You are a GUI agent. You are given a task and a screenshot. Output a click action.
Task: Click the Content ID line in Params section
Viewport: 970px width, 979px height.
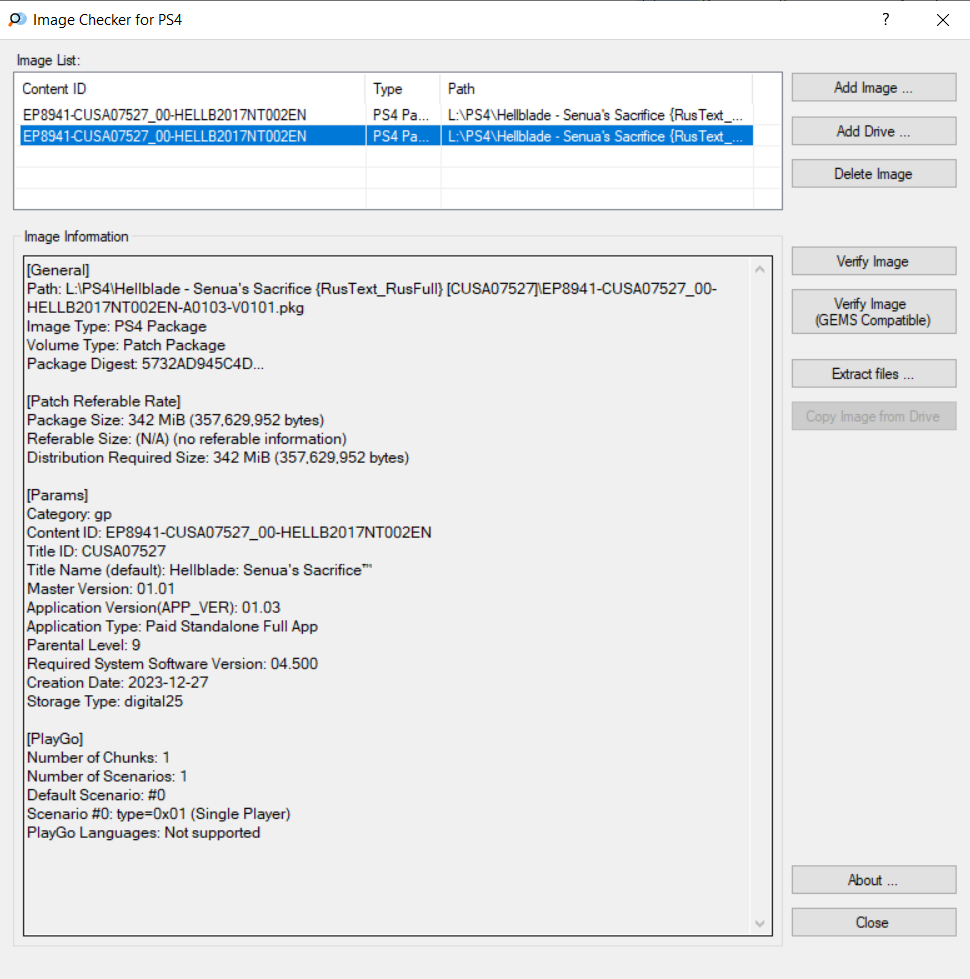[x=229, y=533]
